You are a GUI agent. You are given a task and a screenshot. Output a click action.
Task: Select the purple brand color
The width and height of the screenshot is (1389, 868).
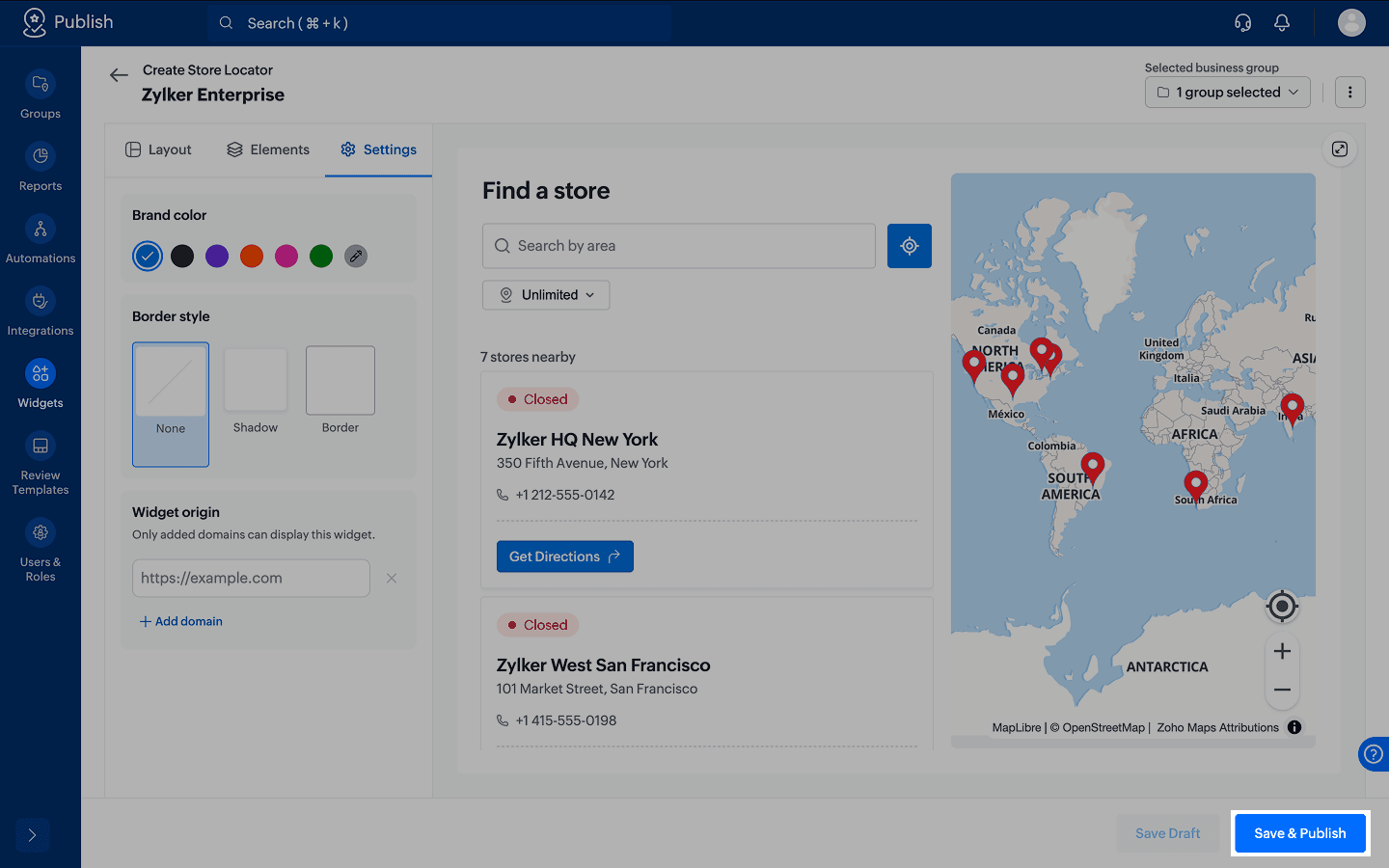217,256
